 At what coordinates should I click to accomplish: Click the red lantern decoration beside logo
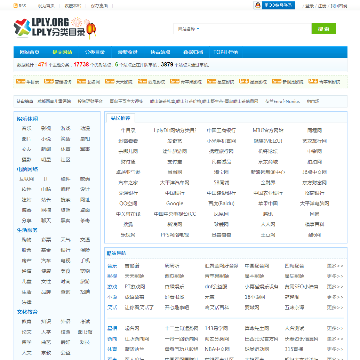[91, 30]
